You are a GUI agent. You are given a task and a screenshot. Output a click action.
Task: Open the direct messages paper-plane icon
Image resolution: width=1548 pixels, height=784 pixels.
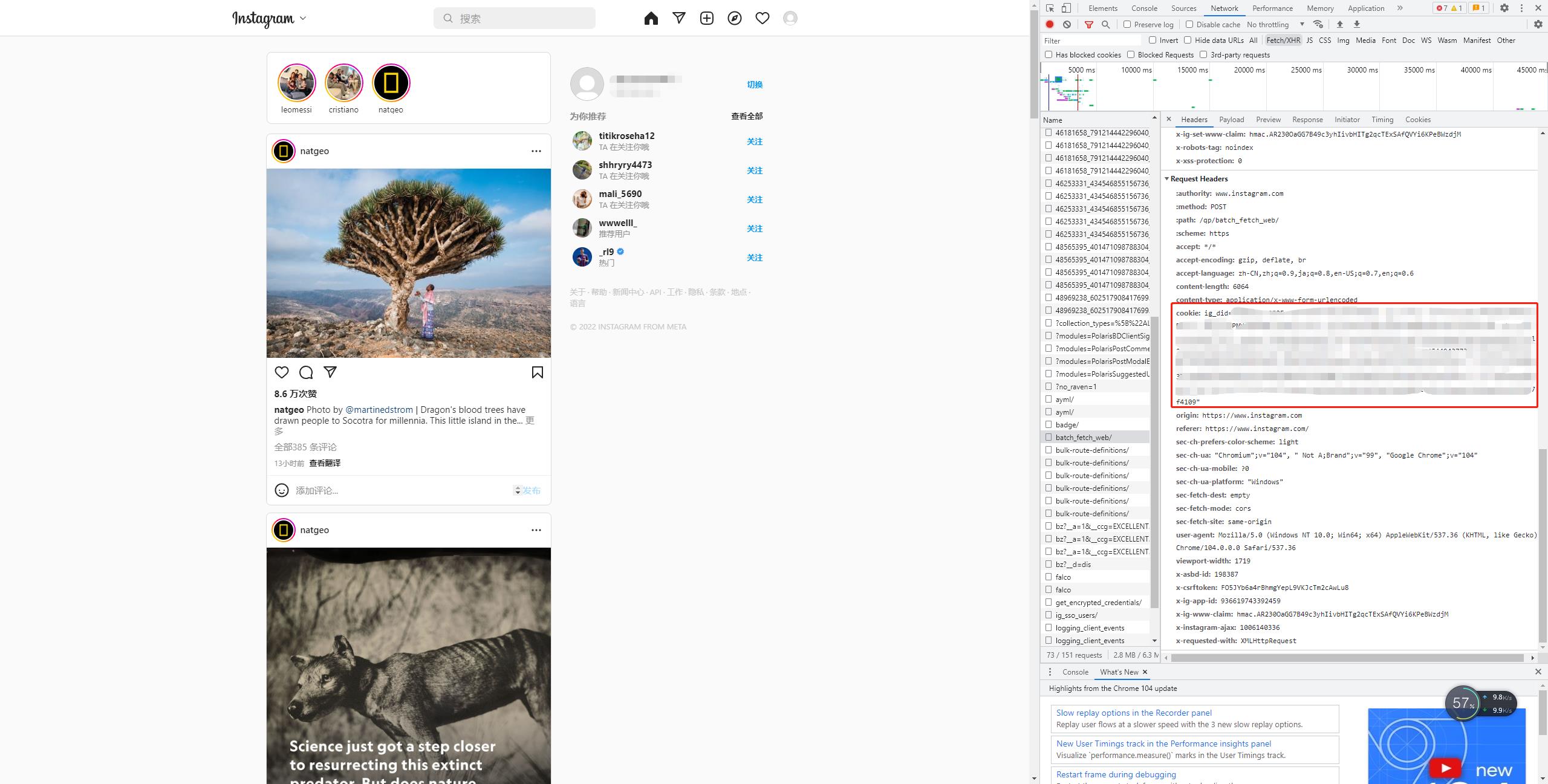click(679, 18)
